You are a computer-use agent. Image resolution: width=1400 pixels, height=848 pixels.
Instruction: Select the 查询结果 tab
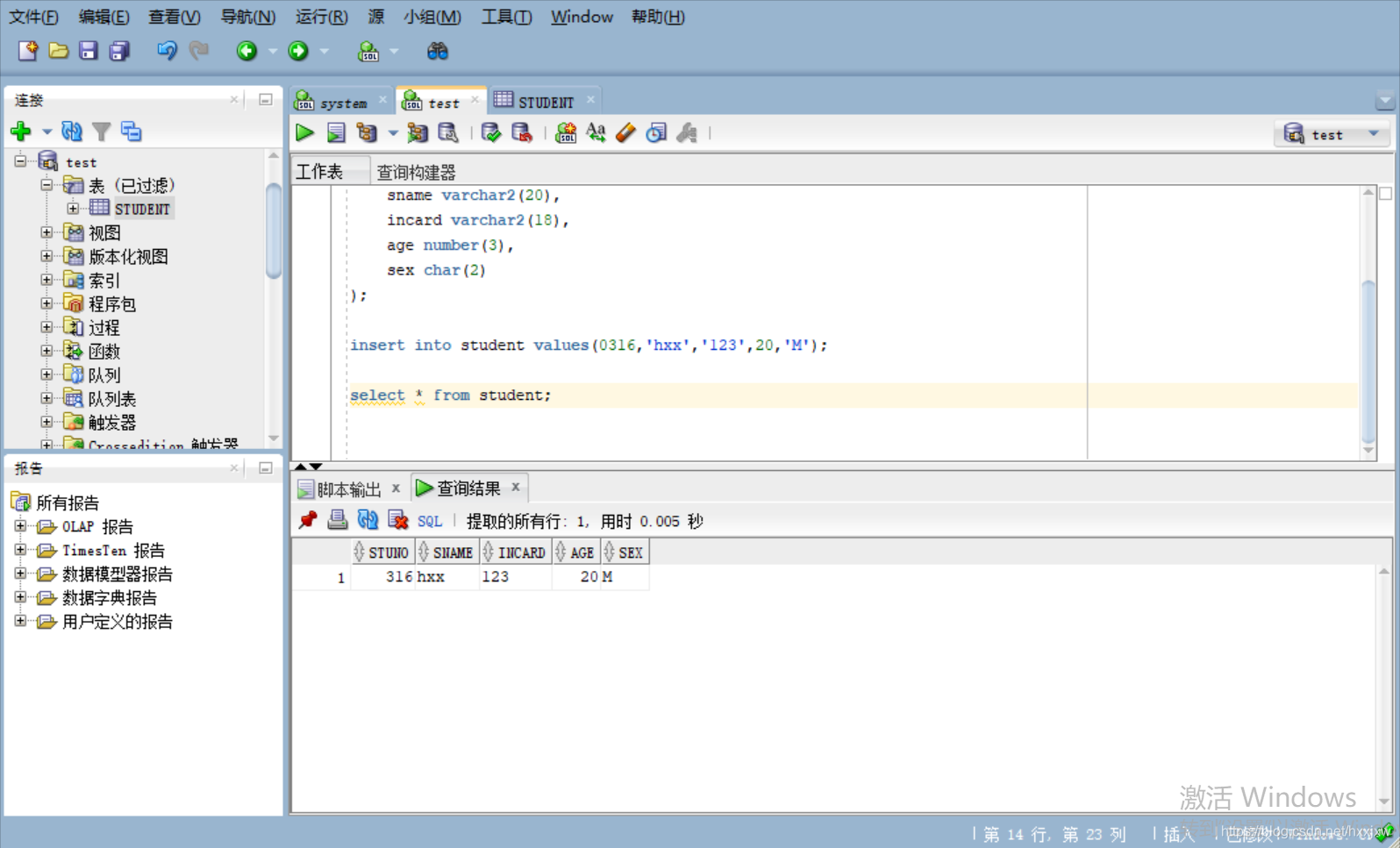tap(468, 488)
